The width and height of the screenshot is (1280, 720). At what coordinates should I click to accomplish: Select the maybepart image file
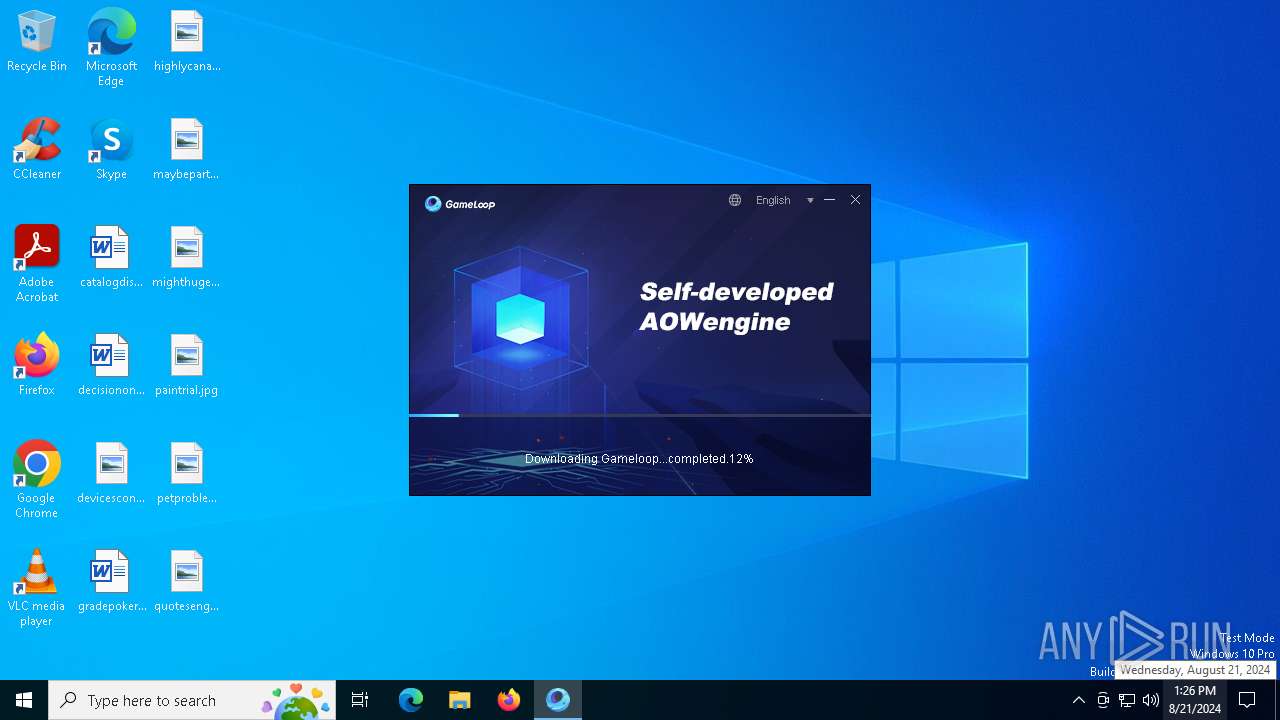tap(187, 150)
